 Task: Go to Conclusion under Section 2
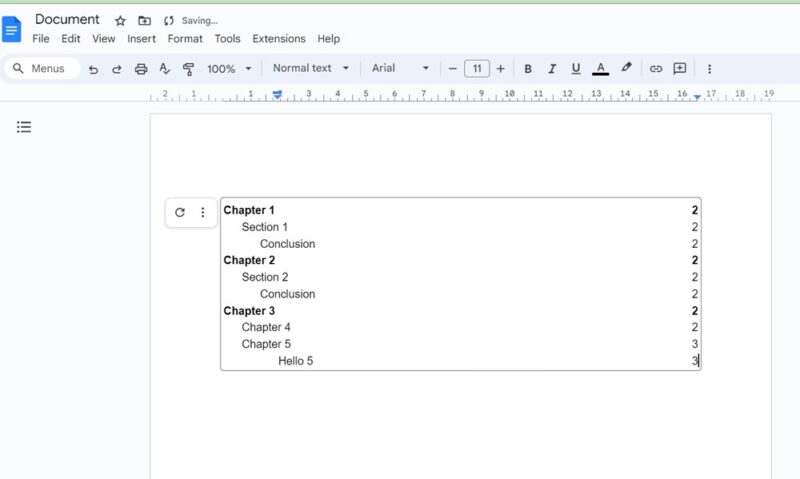pyautogui.click(x=287, y=294)
